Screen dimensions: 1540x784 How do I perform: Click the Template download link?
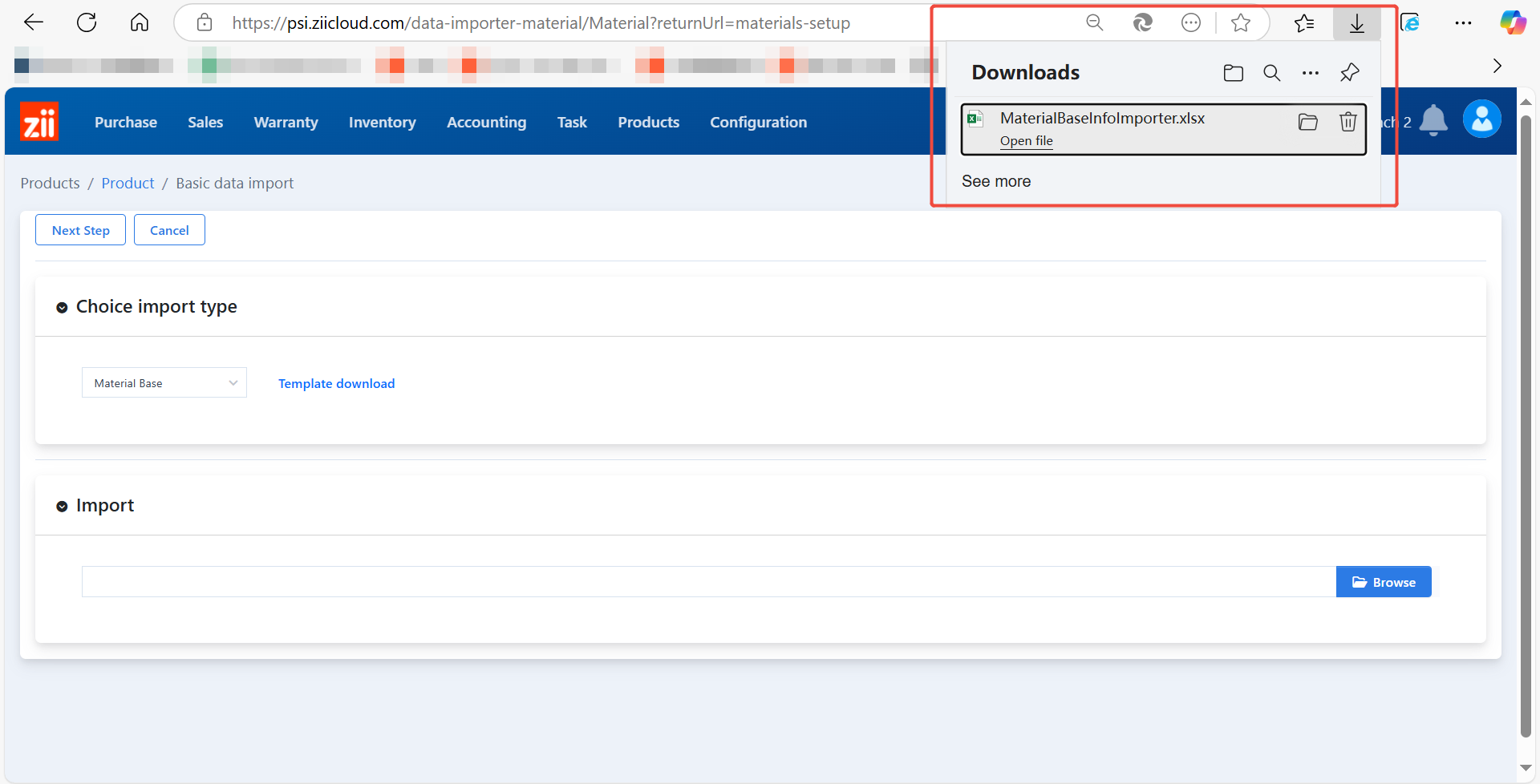point(336,383)
